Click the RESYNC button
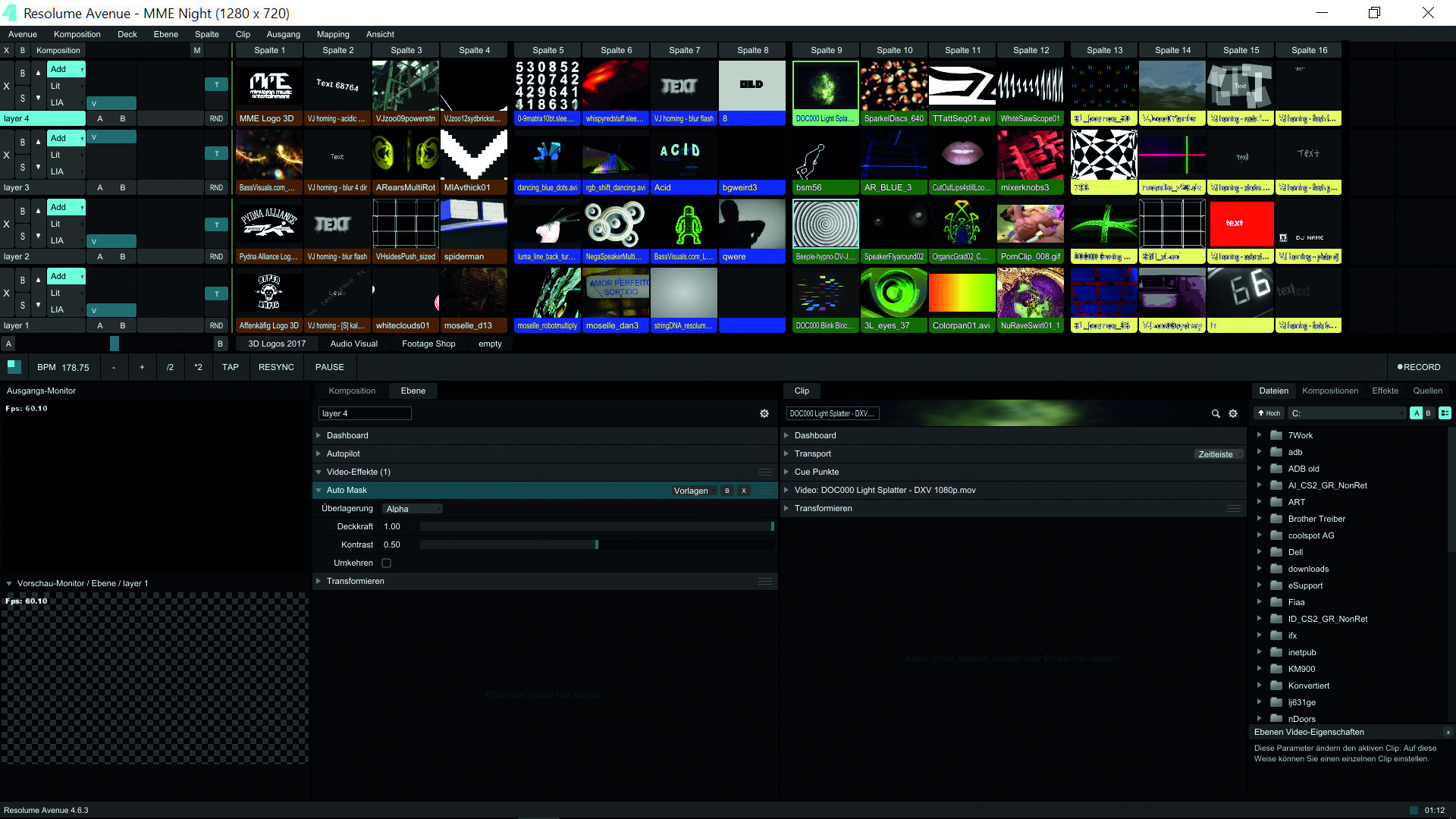Viewport: 1456px width, 819px height. tap(276, 367)
